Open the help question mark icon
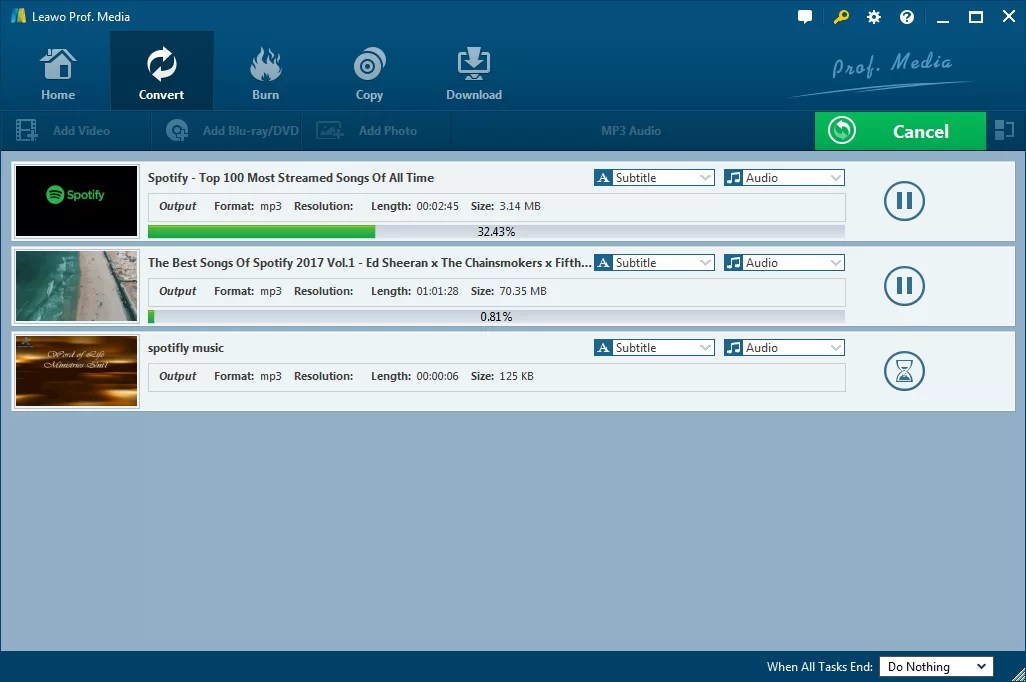Image resolution: width=1026 pixels, height=682 pixels. [x=907, y=17]
